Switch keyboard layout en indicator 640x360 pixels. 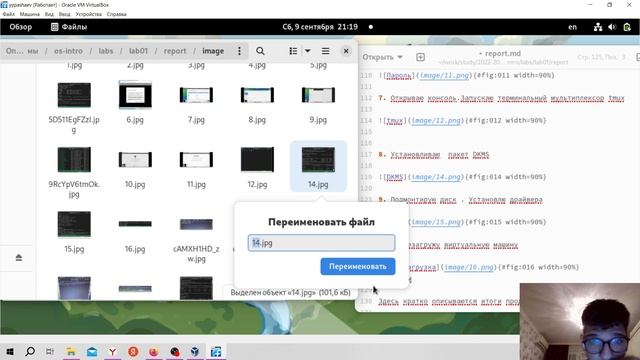[x=573, y=27]
